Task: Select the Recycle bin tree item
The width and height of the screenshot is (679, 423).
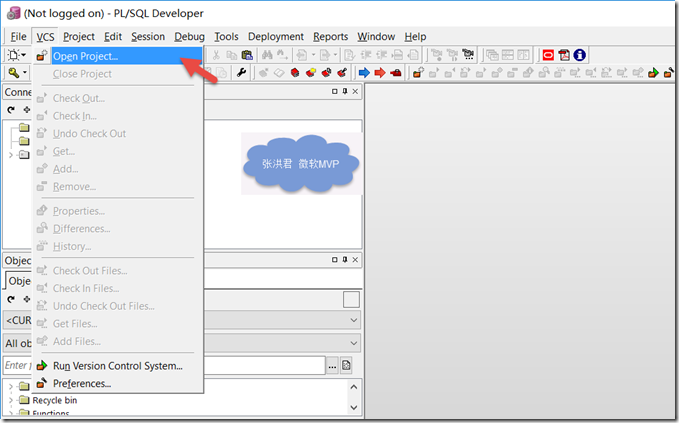Action: 55,400
